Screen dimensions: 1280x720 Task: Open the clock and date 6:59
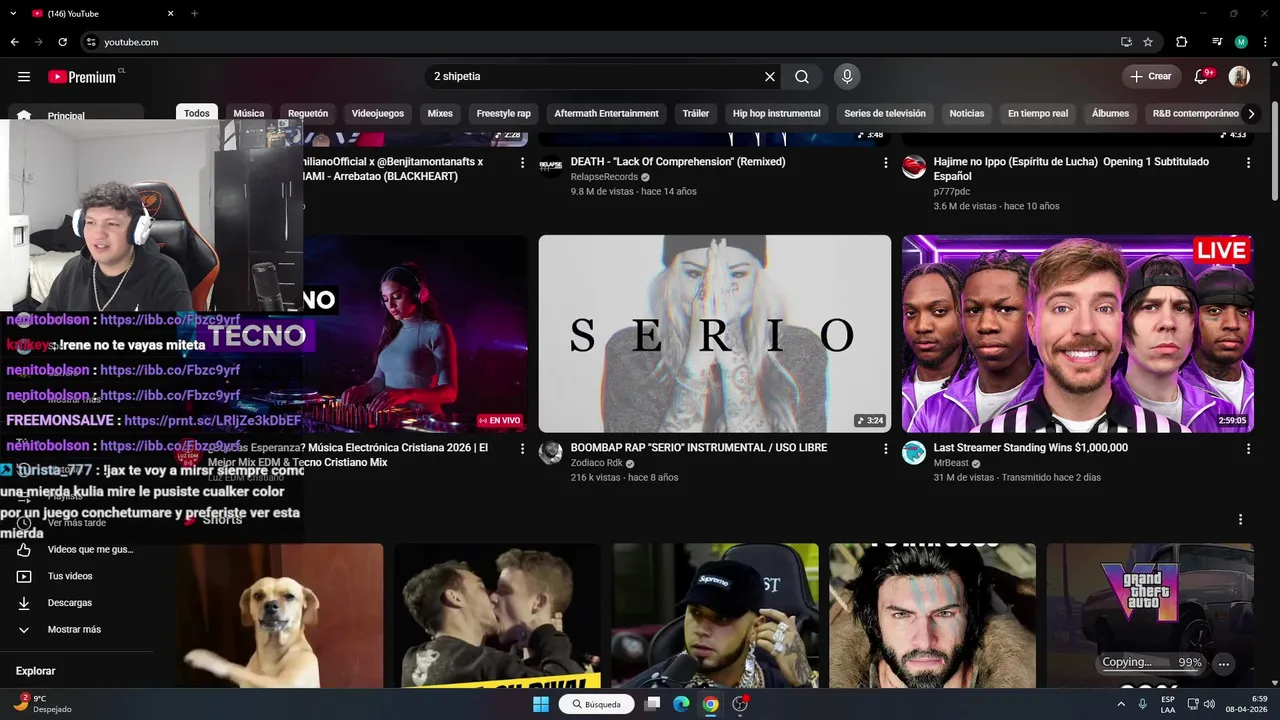click(1247, 704)
